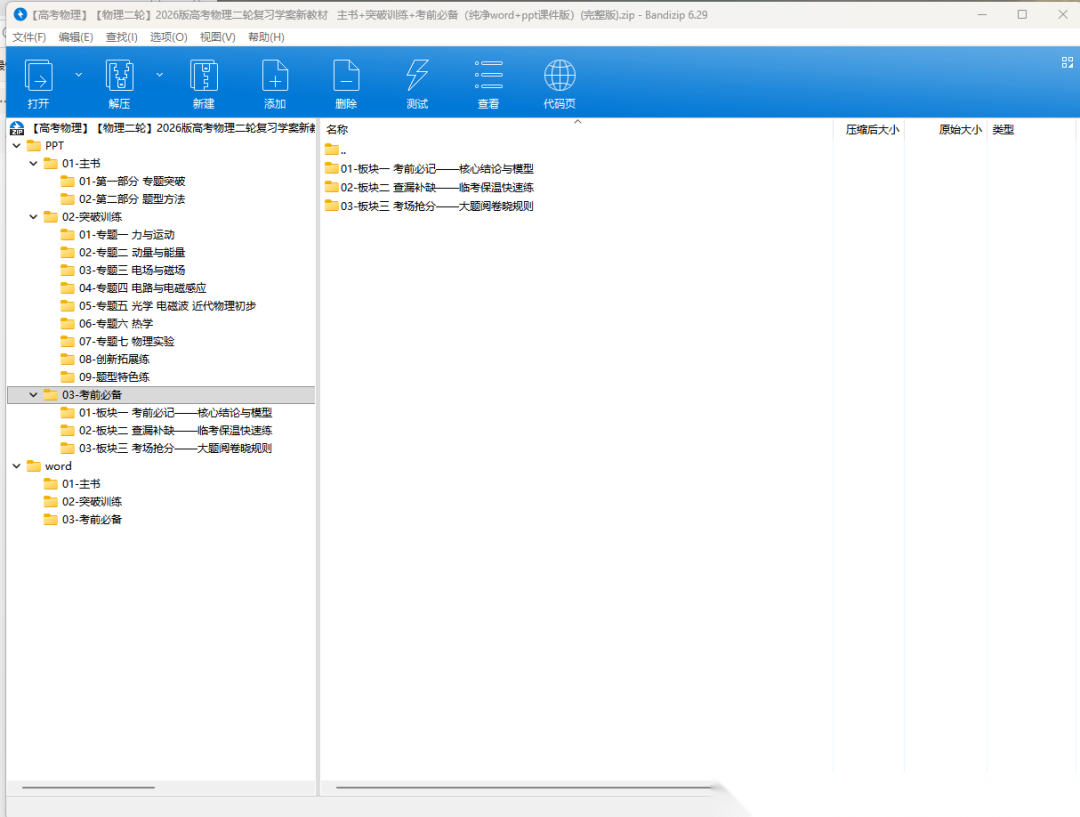
Task: Click the Code page (代码页) globe icon
Action: [559, 76]
